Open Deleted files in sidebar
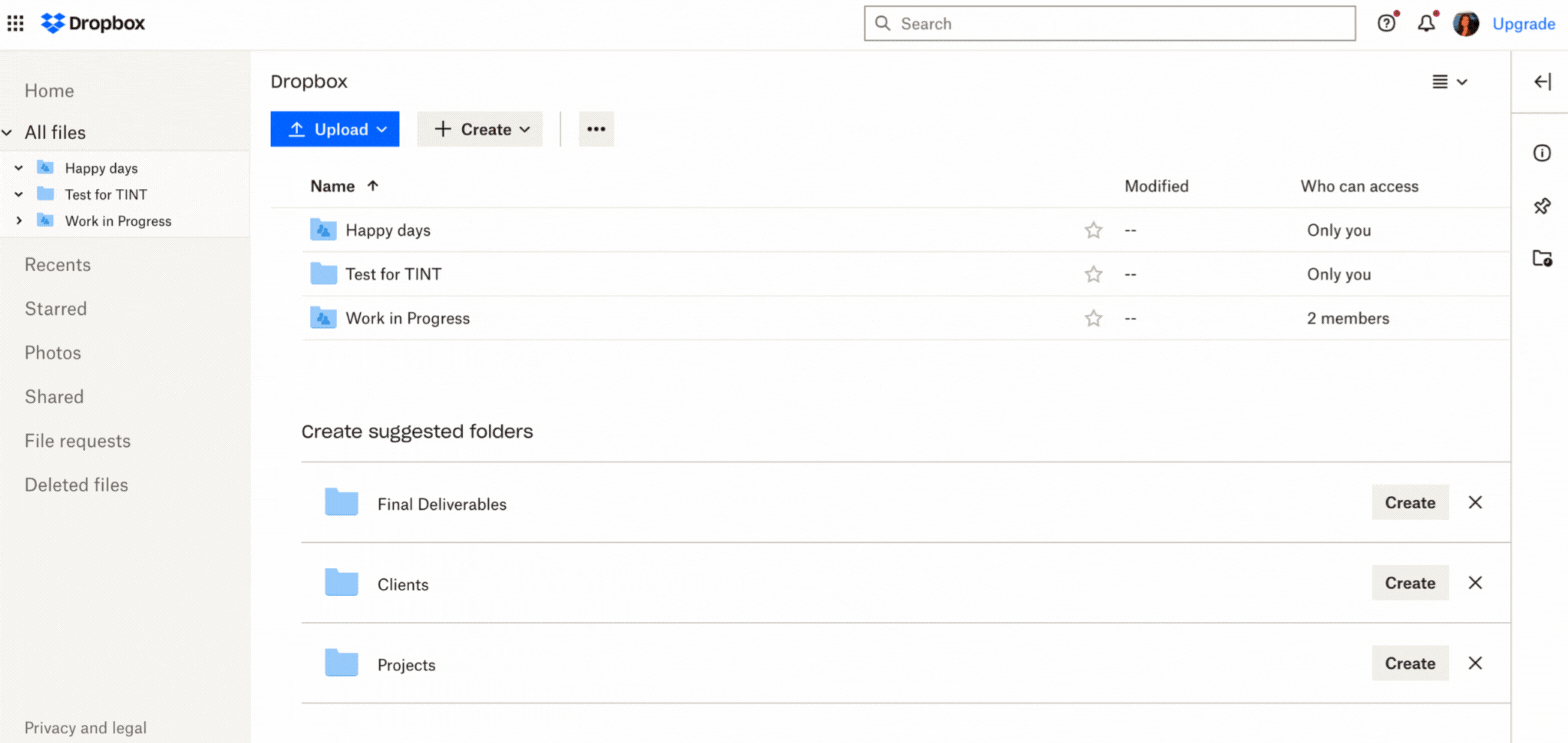 [x=76, y=485]
